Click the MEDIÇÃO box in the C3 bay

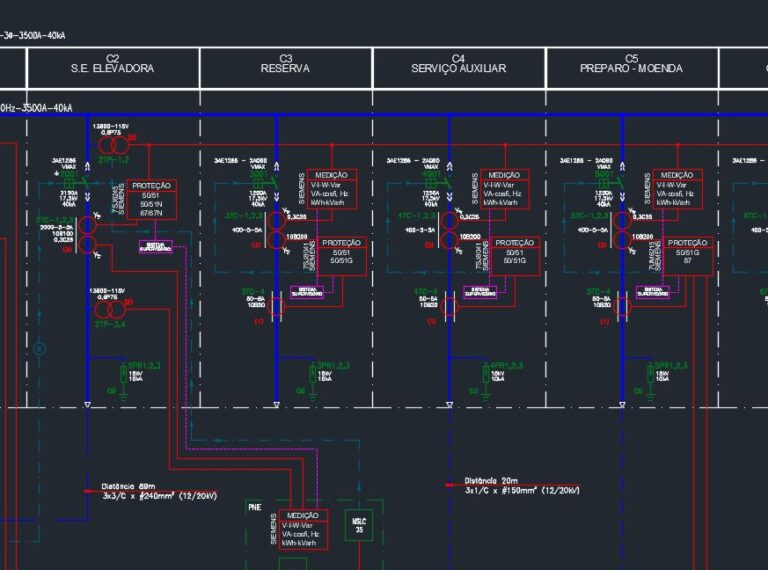point(332,188)
